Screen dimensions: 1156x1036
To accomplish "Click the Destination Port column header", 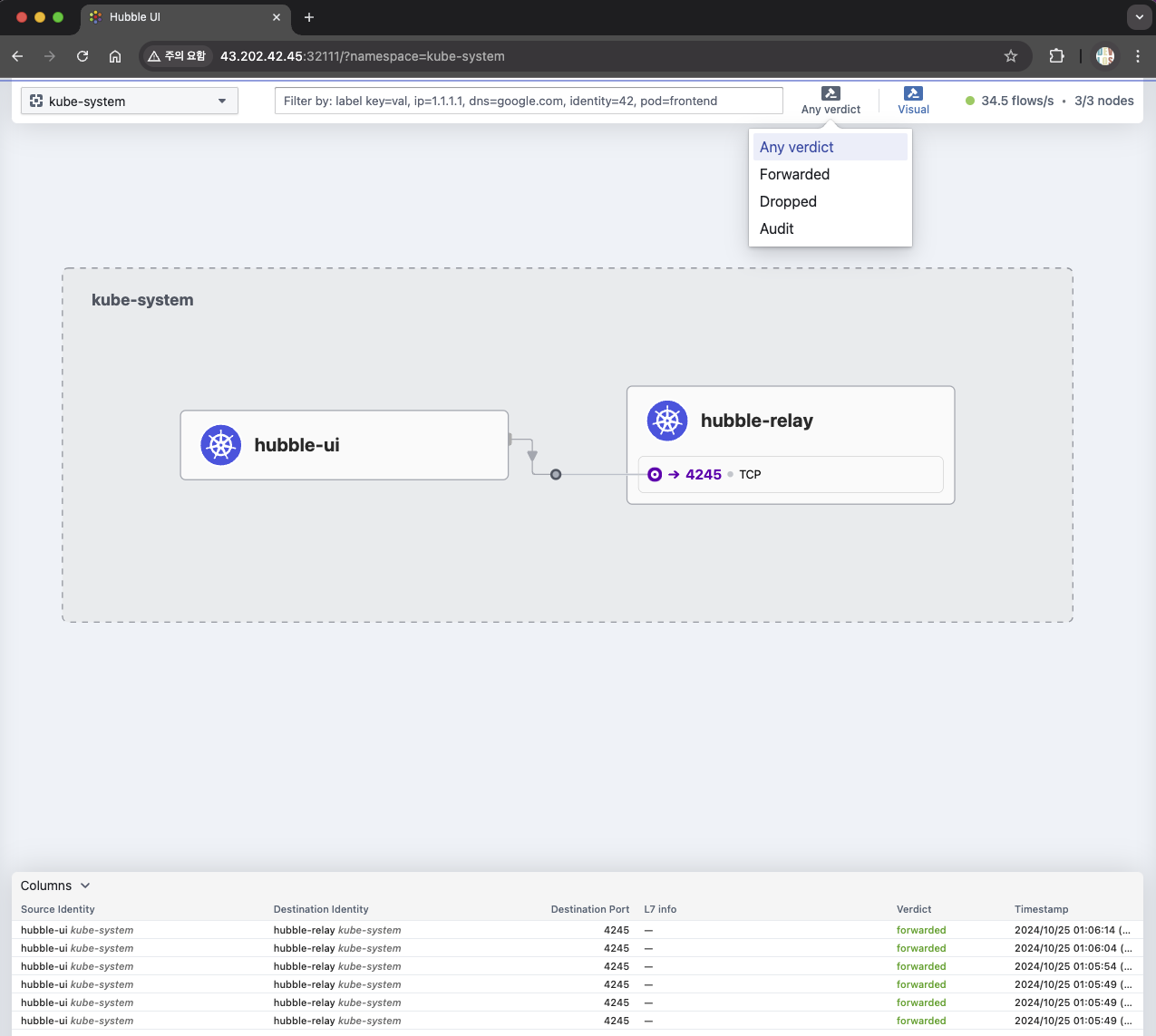I will coord(590,909).
